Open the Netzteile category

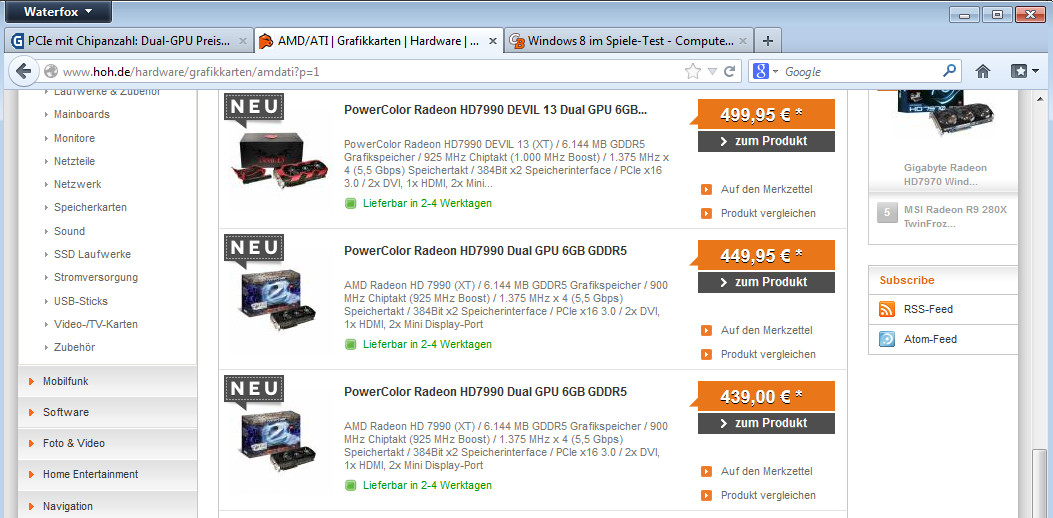74,161
